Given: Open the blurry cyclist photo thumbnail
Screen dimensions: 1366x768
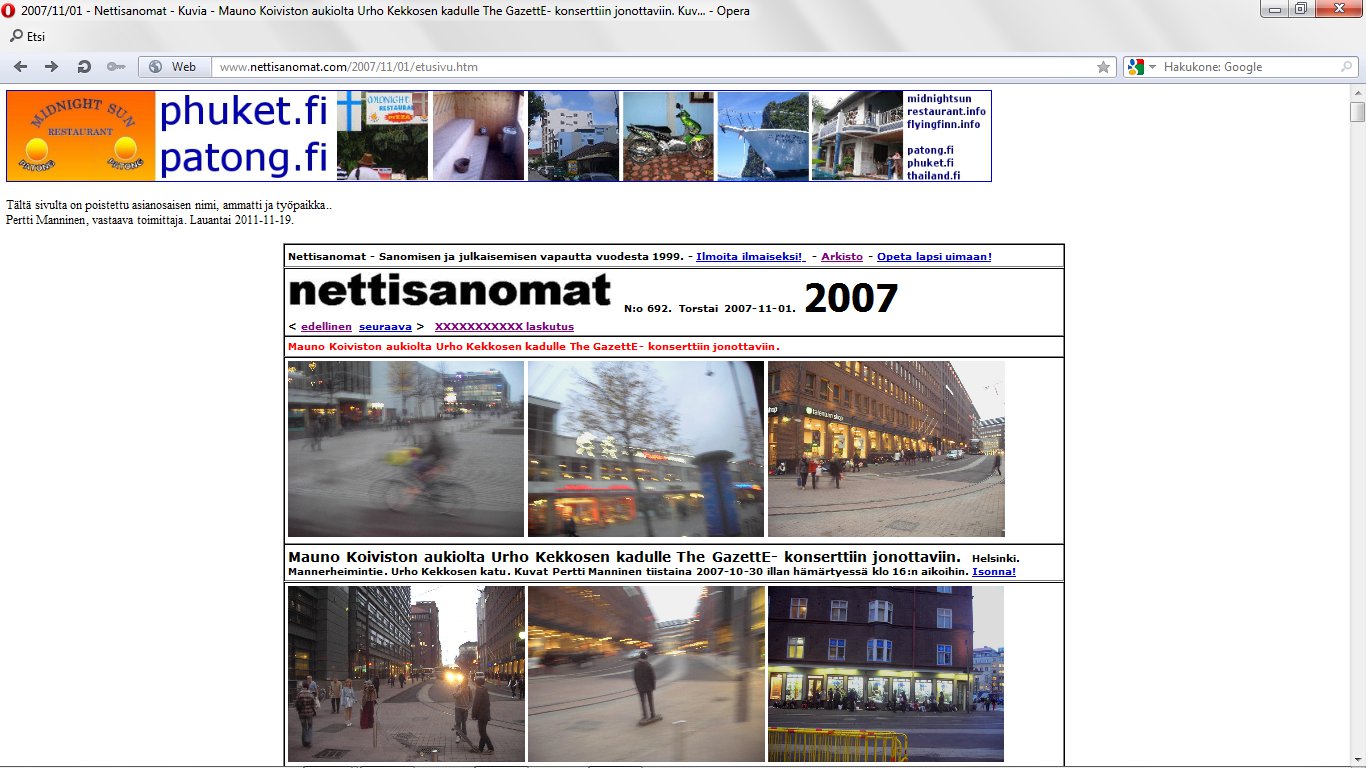Looking at the screenshot, I should [x=405, y=449].
